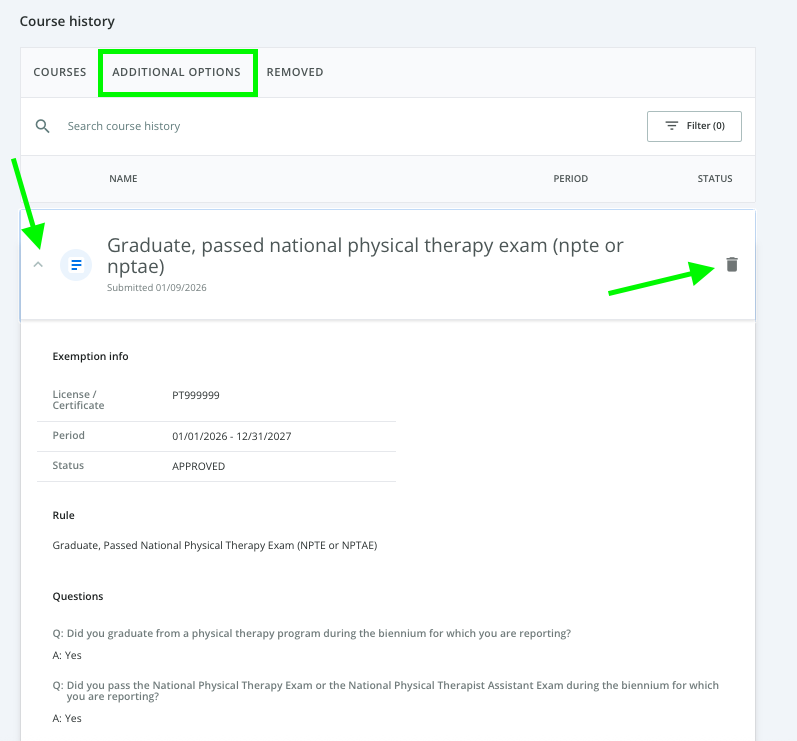
Task: Click the PERIOD column header
Action: 570,179
